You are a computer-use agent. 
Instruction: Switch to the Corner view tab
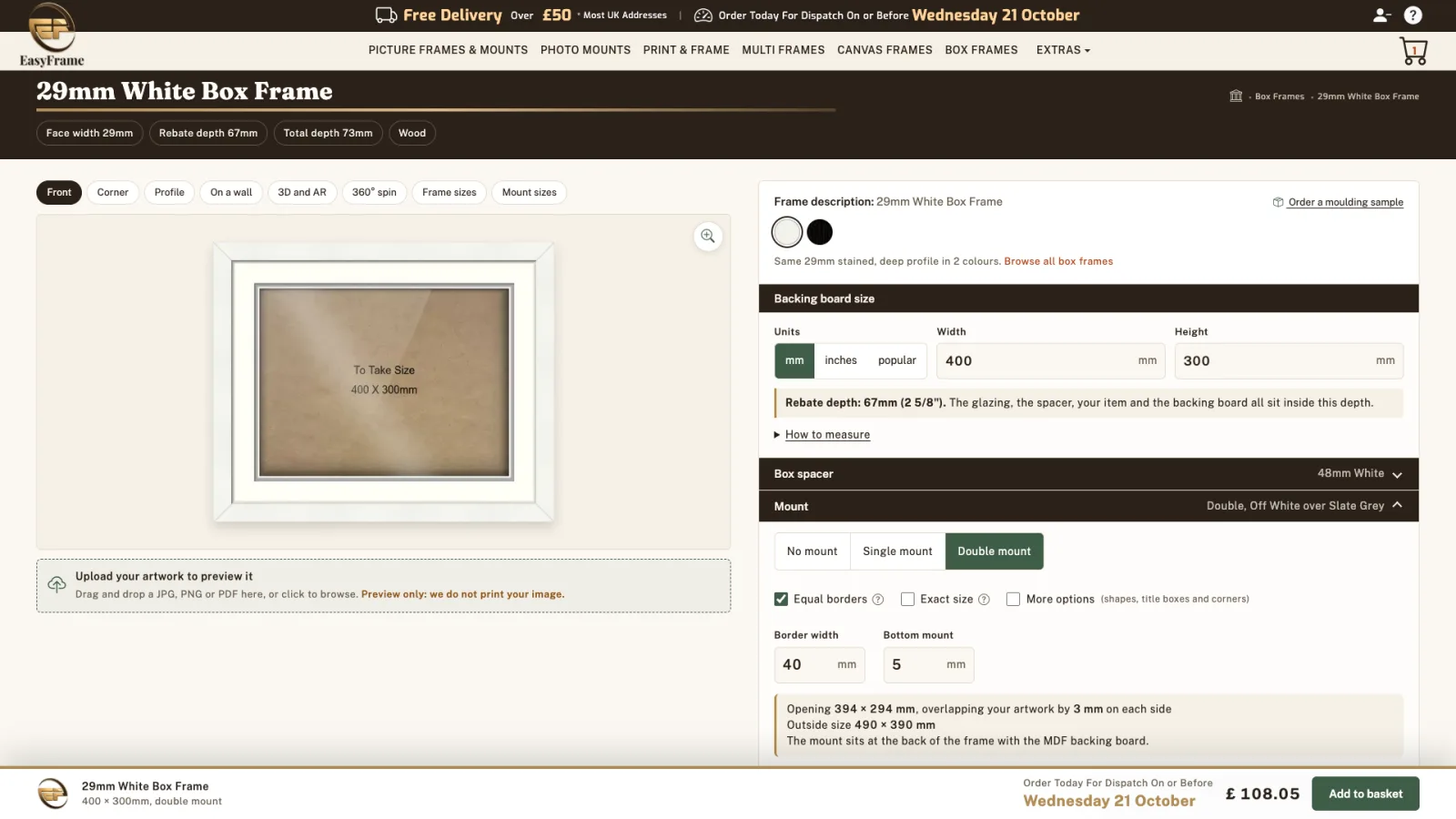(x=113, y=192)
